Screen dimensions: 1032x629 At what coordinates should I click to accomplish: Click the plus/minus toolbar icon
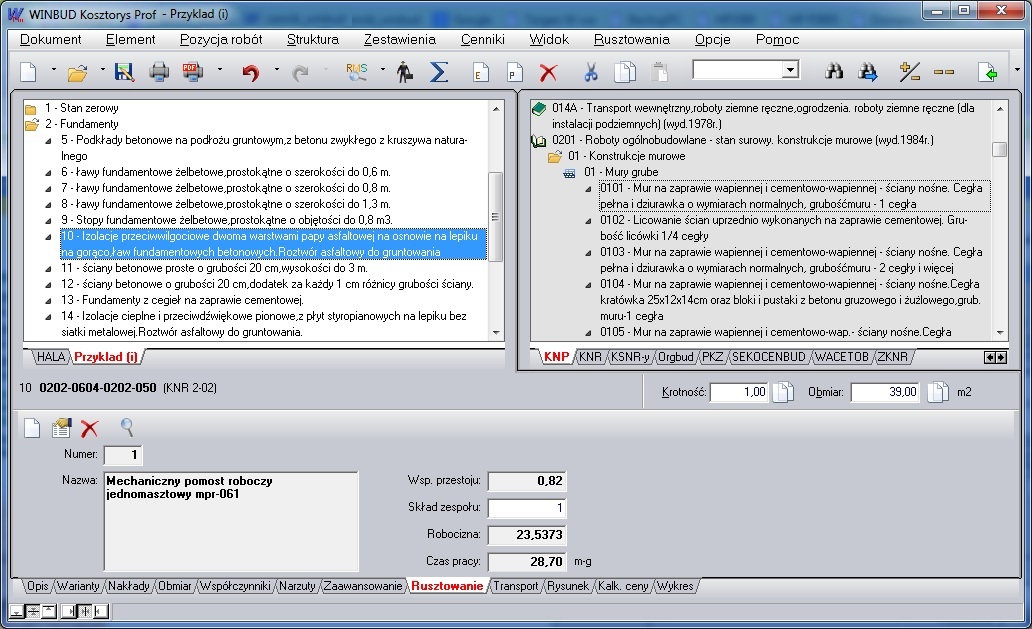[910, 72]
